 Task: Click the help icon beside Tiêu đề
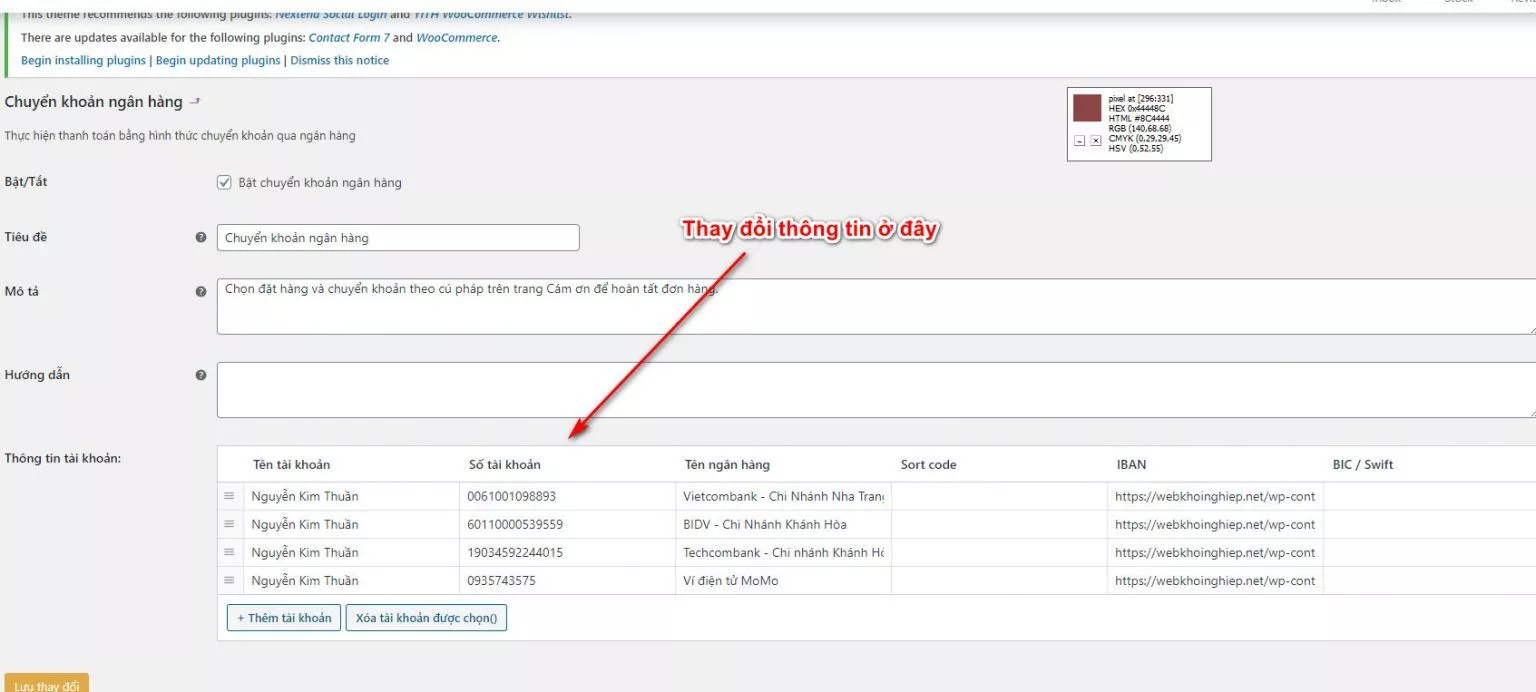pyautogui.click(x=201, y=237)
